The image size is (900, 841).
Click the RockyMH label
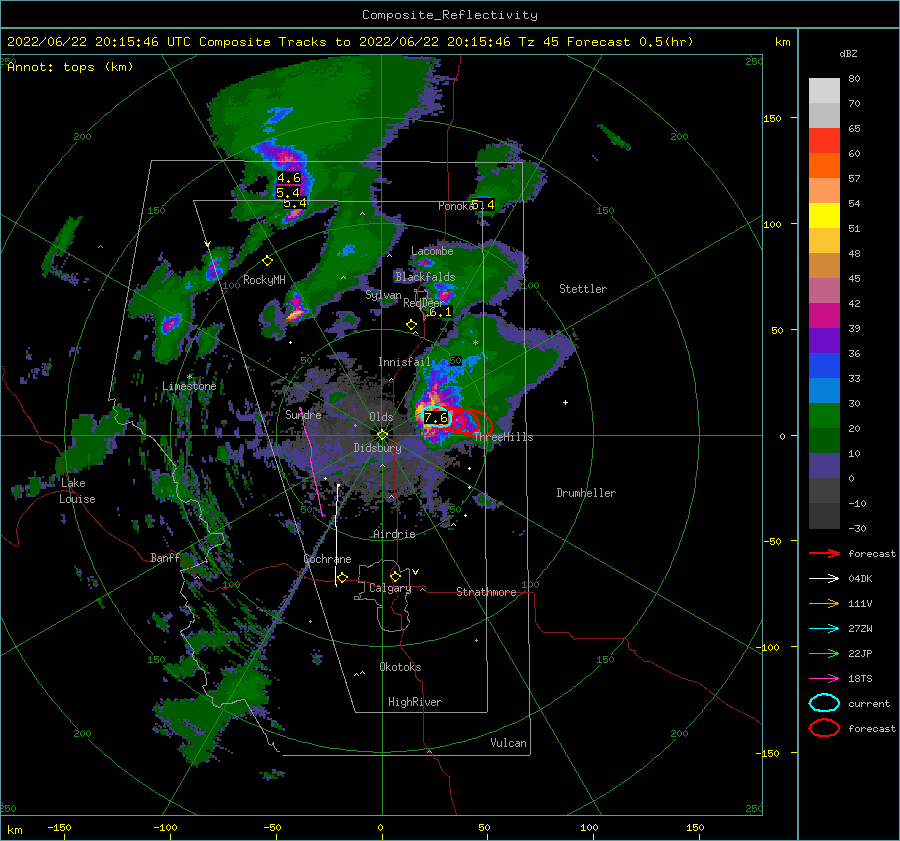[264, 280]
